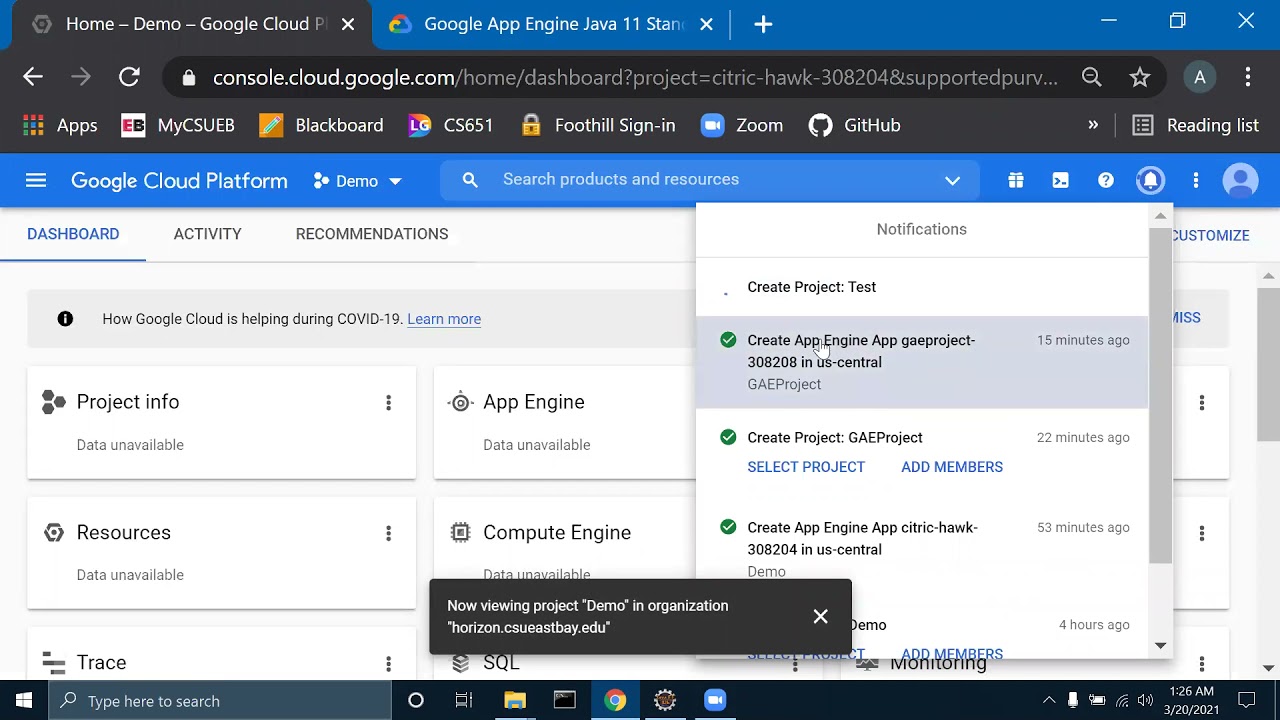Open a new browser tab with plus
Viewport: 1280px width, 720px height.
(763, 24)
